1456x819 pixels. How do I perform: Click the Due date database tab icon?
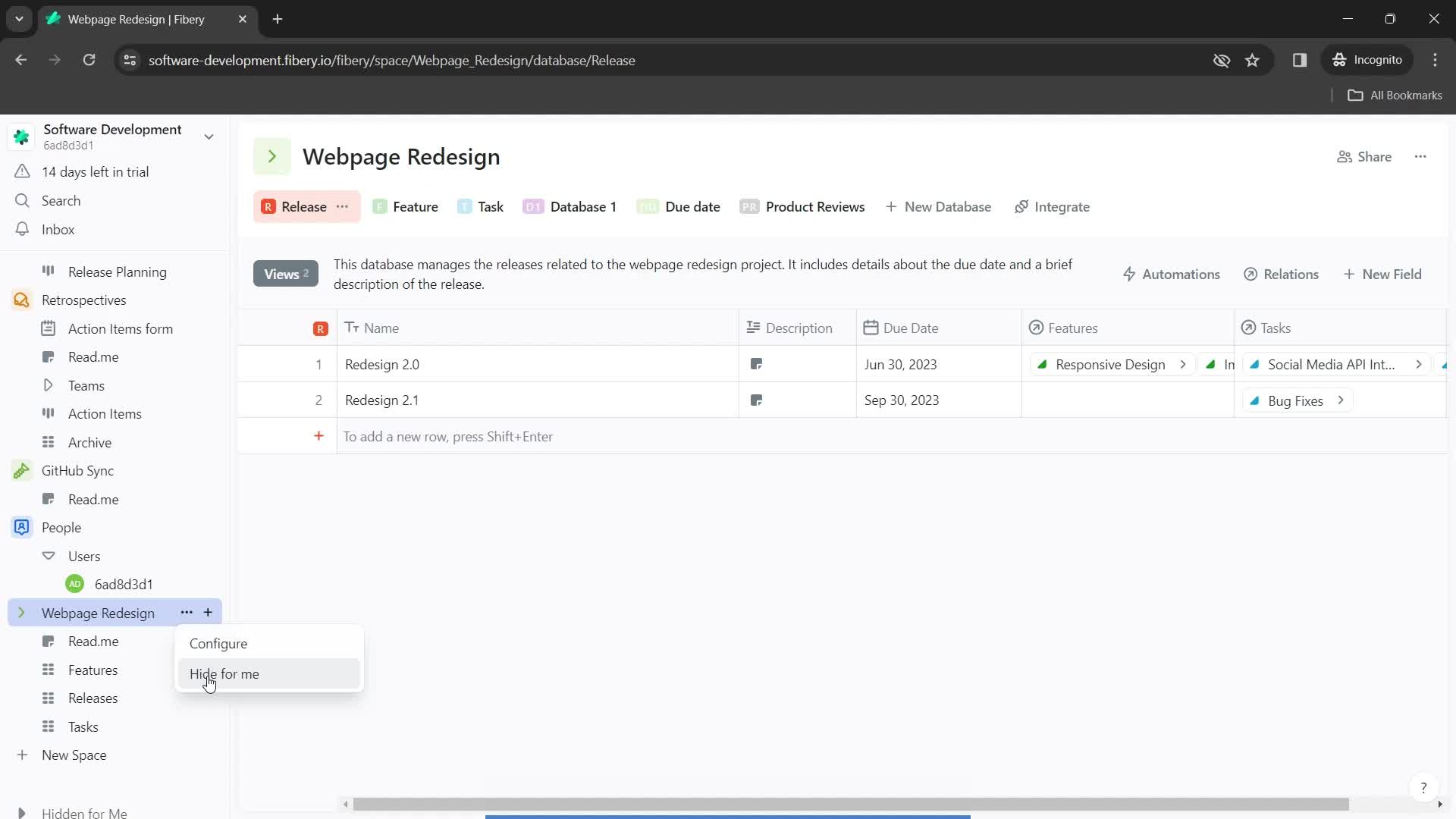tap(649, 207)
